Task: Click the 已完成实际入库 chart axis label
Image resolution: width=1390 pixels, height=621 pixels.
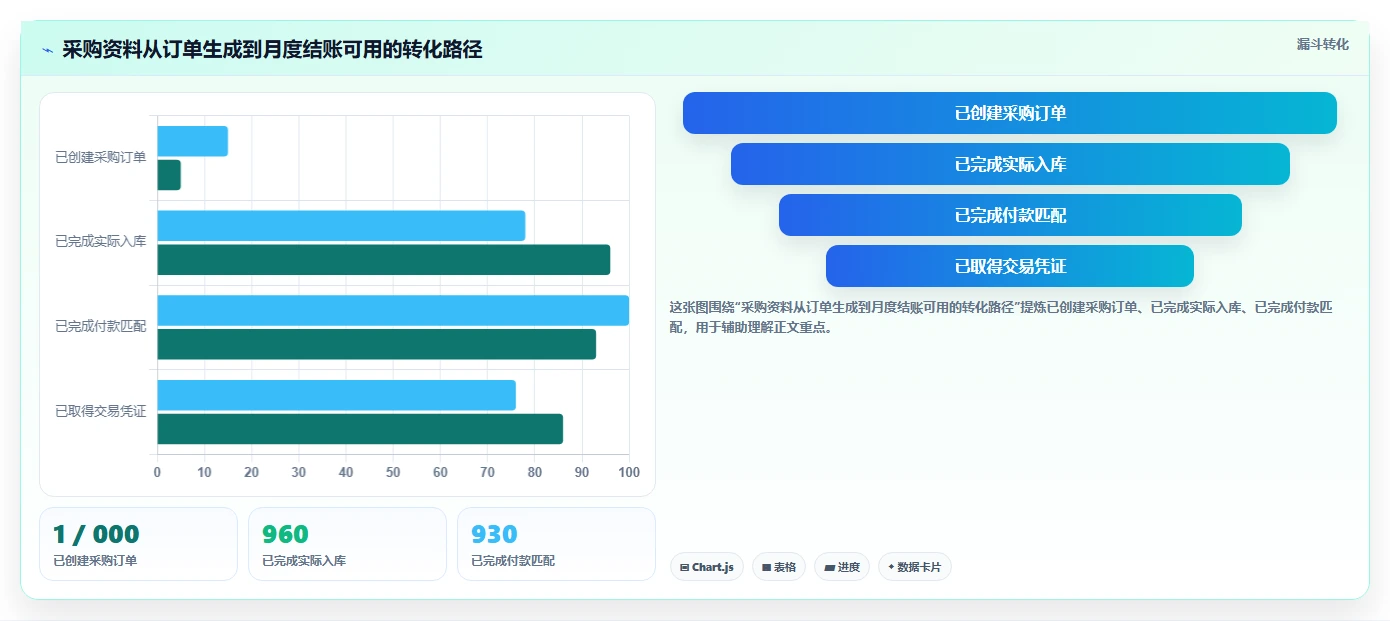Action: (100, 241)
